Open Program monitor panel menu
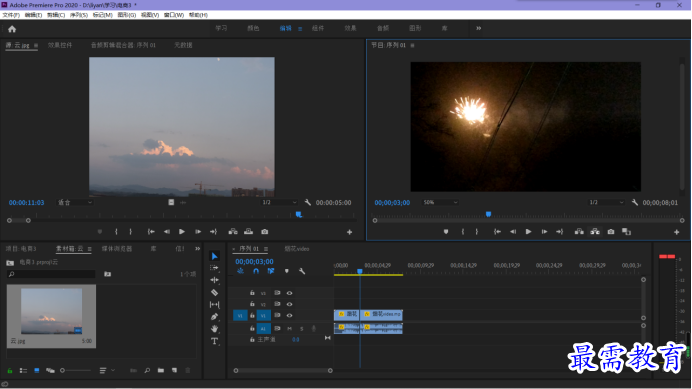Screen dimensions: 692x389 pyautogui.click(x=412, y=45)
